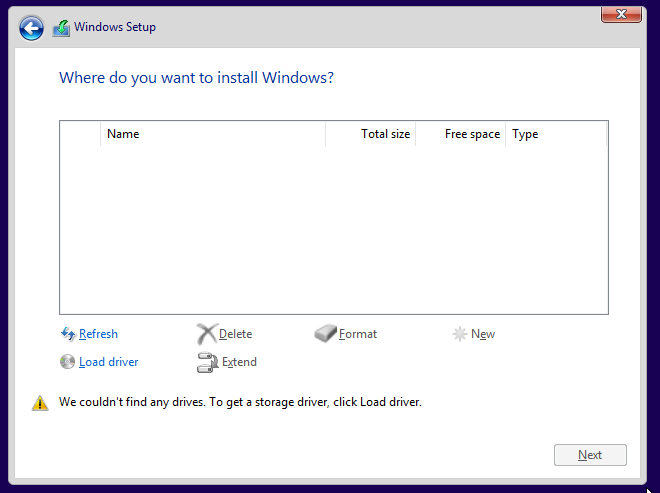
Task: Click the yellow warning triangle icon
Action: click(40, 403)
